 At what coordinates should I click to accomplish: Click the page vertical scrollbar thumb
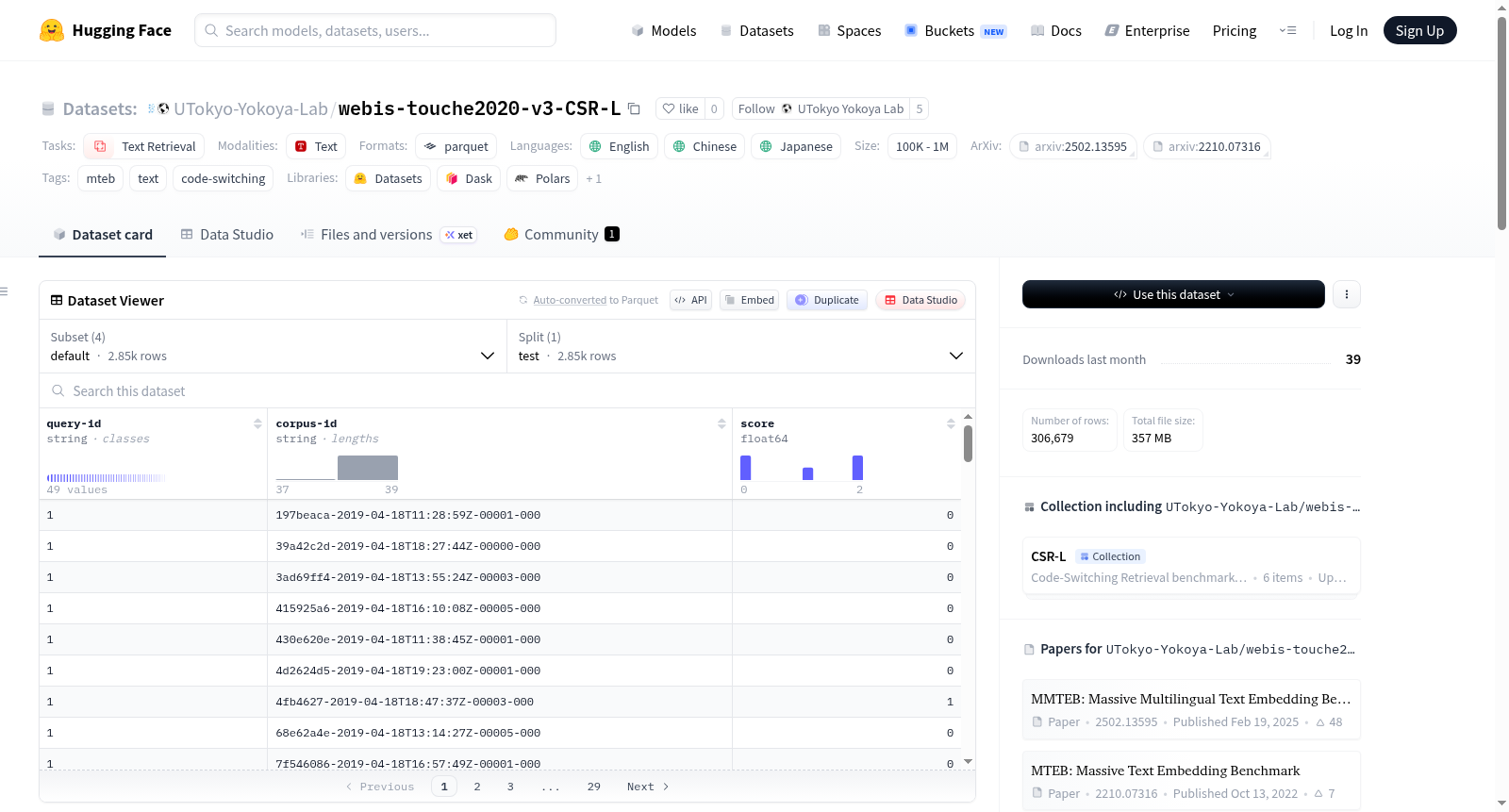[x=1501, y=123]
